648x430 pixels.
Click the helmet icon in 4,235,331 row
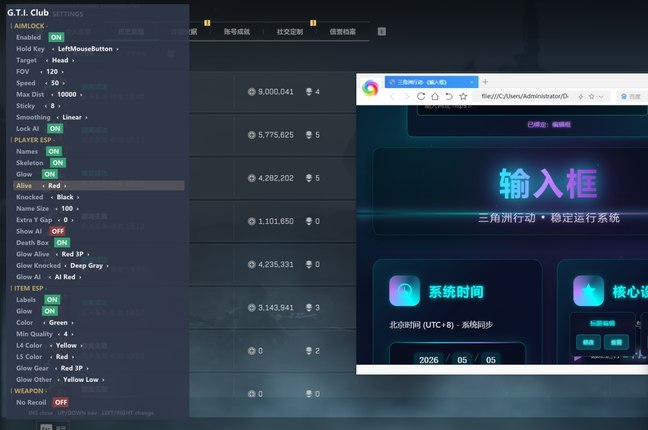(309, 264)
